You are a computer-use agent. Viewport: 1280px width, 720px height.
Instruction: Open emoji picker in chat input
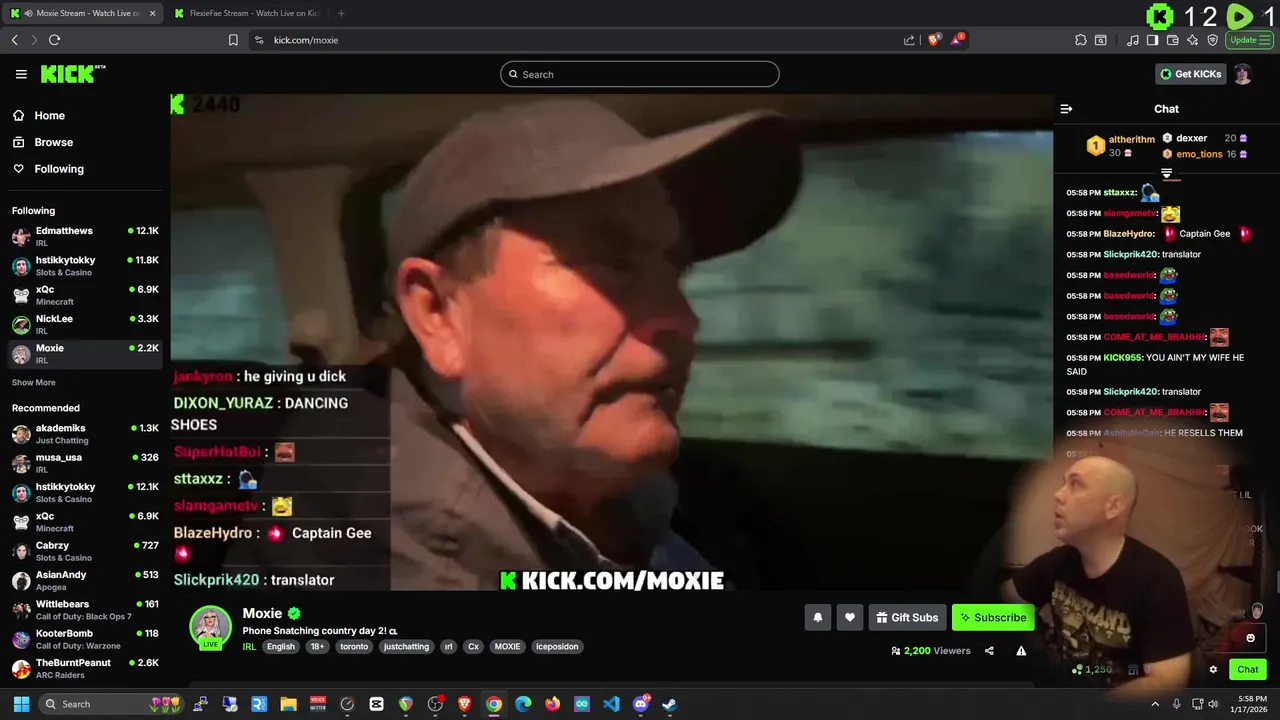(x=1250, y=638)
